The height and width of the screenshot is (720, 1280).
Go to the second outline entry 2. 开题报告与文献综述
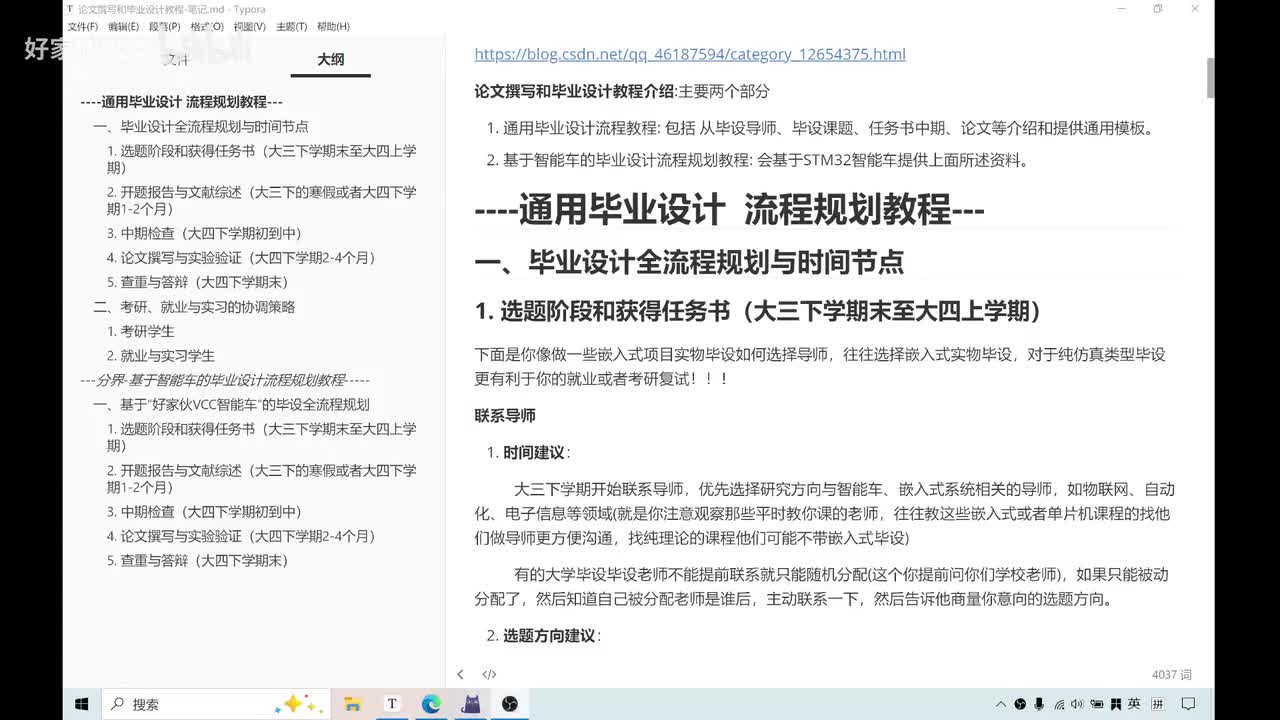261,479
